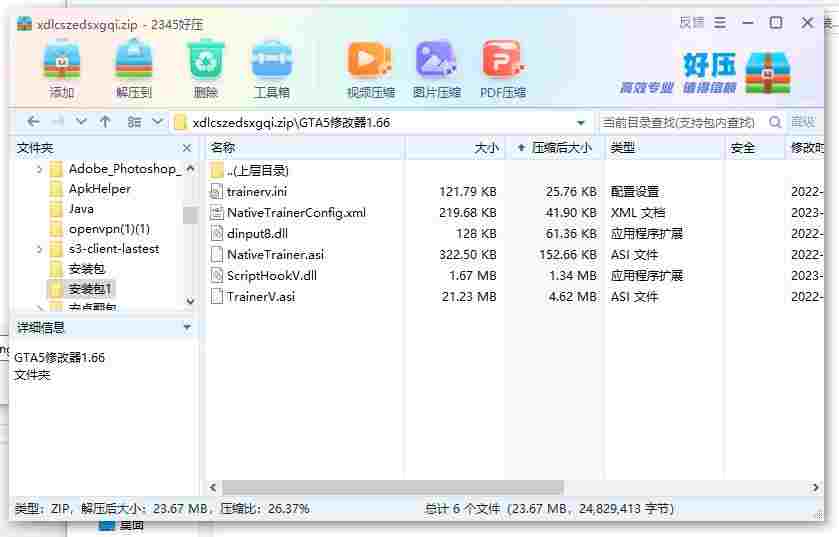Click the search magnifier icon
Screen dimensions: 839x537
[774, 122]
